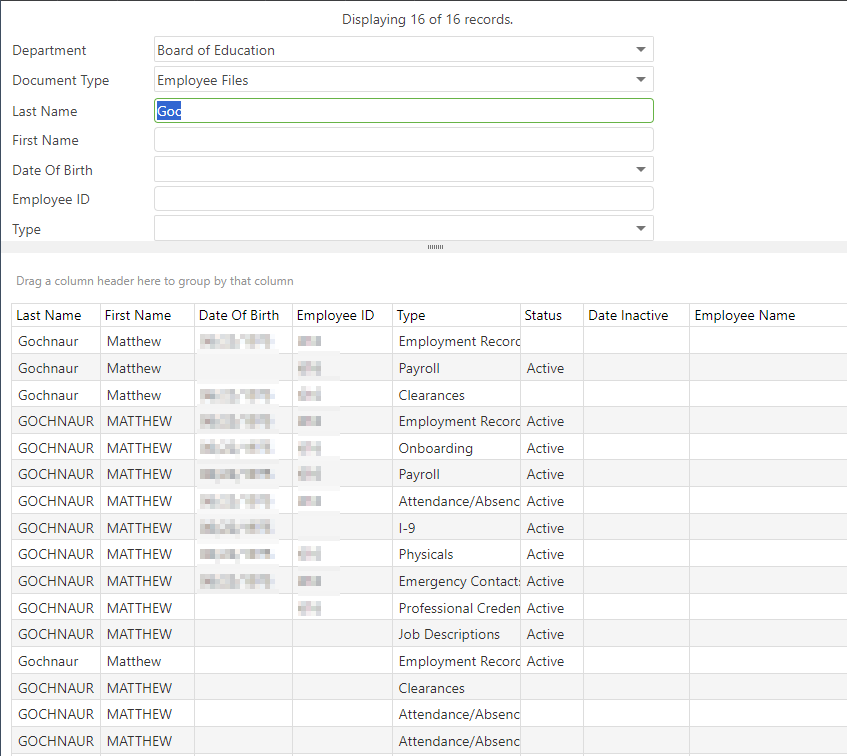This screenshot has height=756, width=847.
Task: Sort by Last Name column header
Action: (x=49, y=315)
